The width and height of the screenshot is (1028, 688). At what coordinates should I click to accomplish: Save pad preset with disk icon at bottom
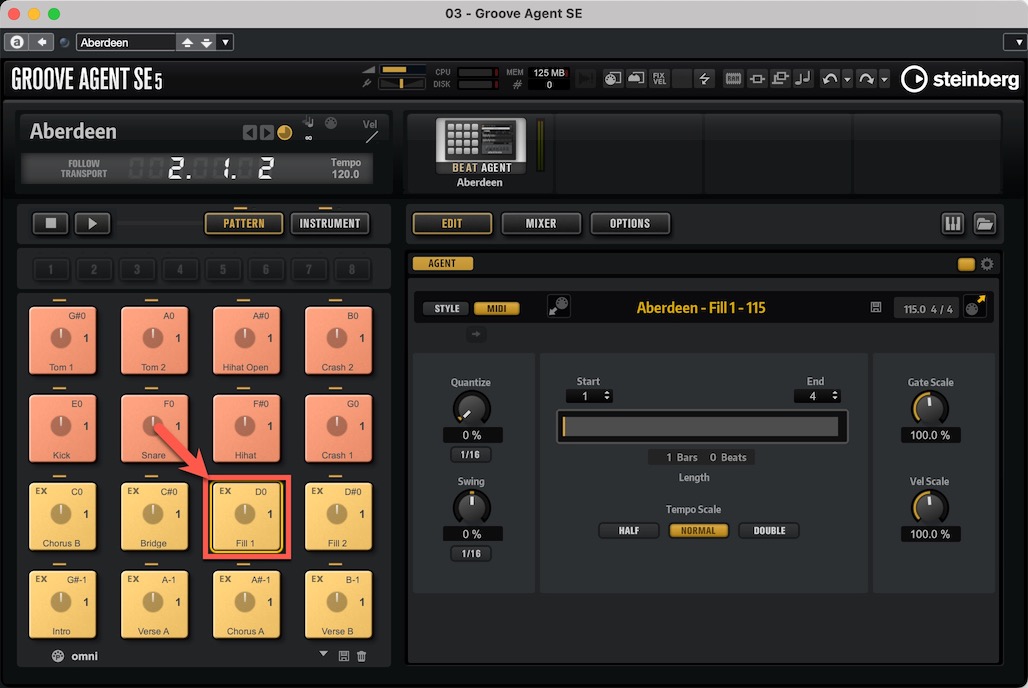[x=344, y=656]
